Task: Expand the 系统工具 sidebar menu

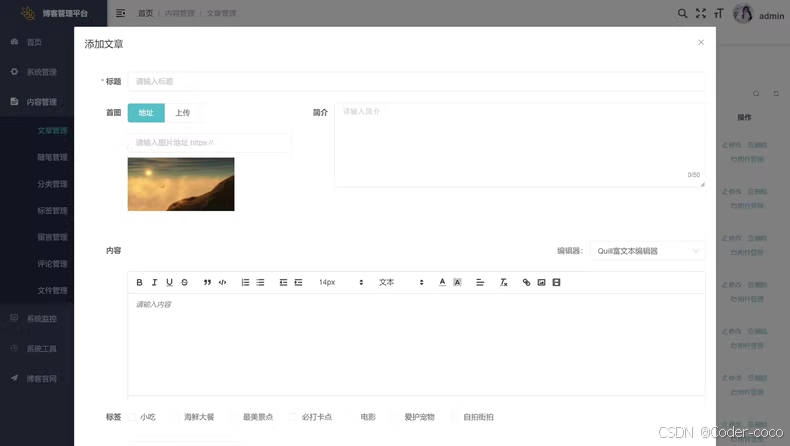Action: tap(37, 349)
